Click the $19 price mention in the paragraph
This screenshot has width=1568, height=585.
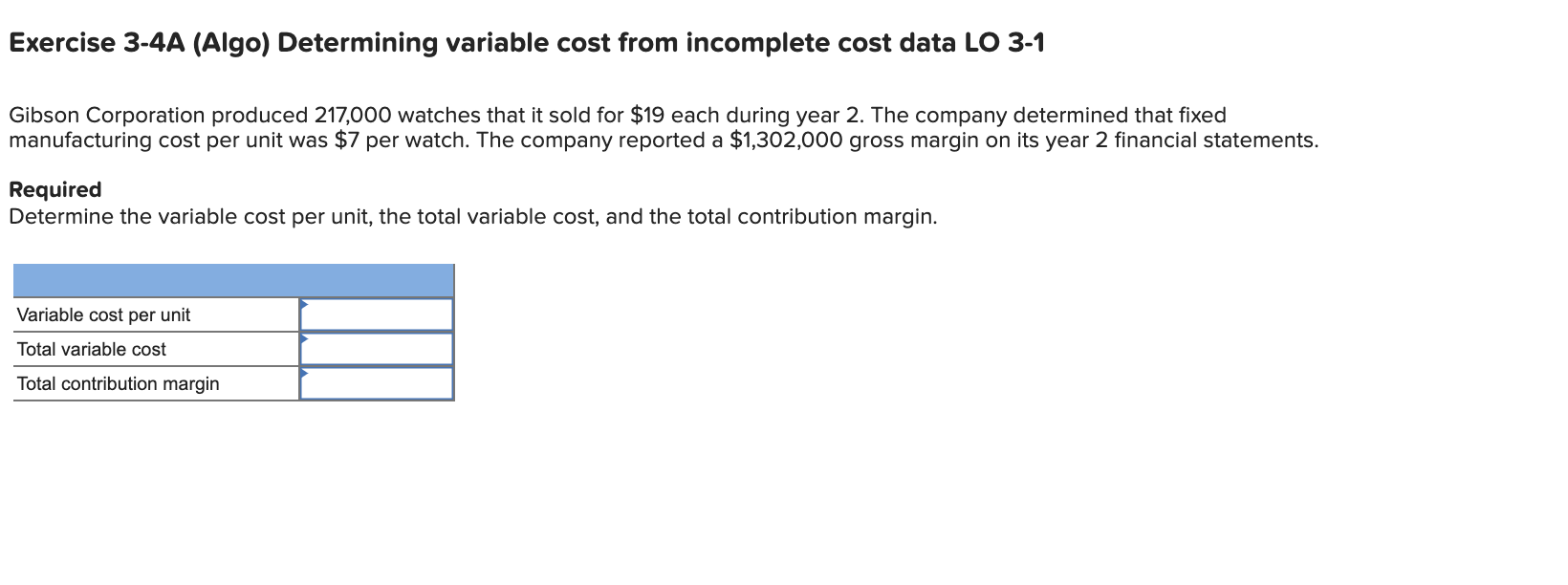point(650,115)
